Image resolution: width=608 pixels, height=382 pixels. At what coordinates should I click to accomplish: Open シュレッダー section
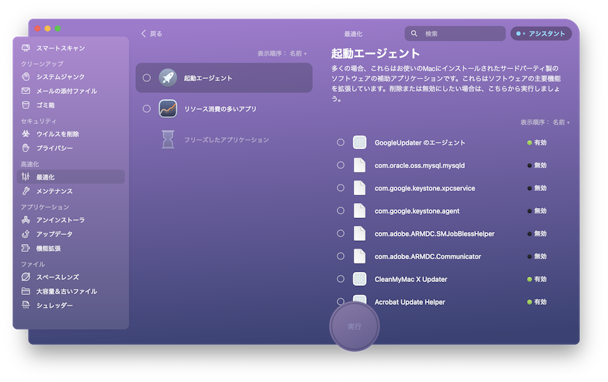[54, 305]
